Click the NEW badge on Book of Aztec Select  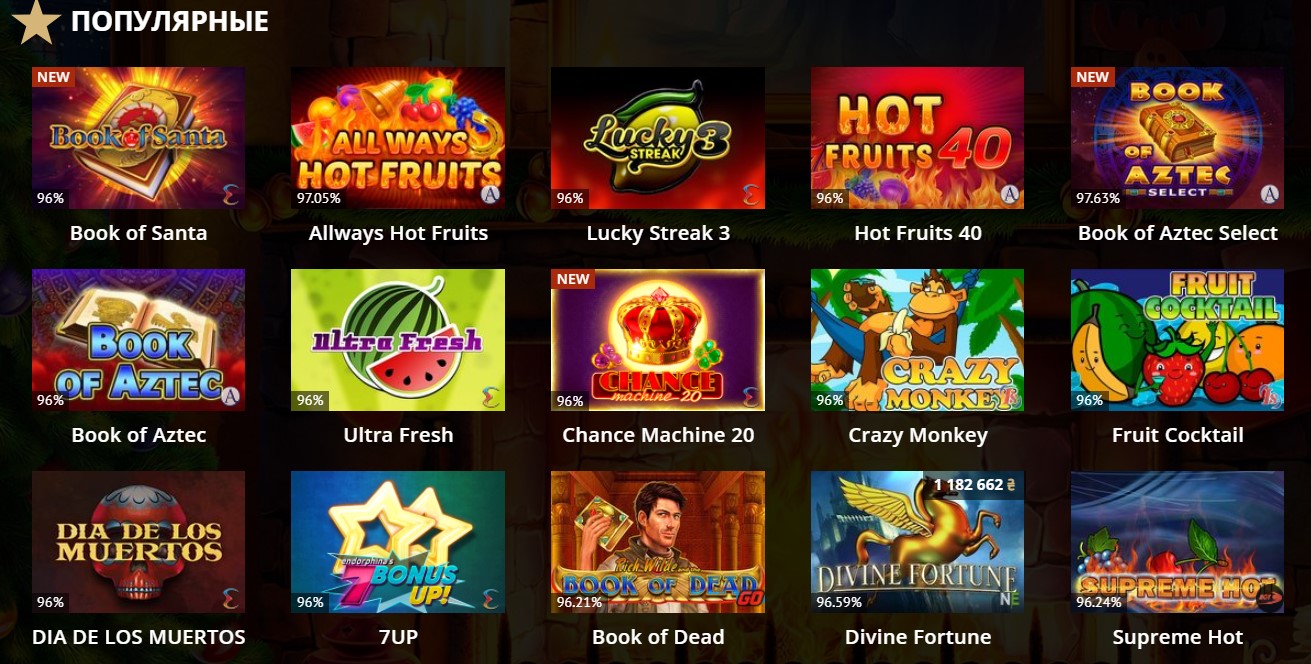point(1092,77)
